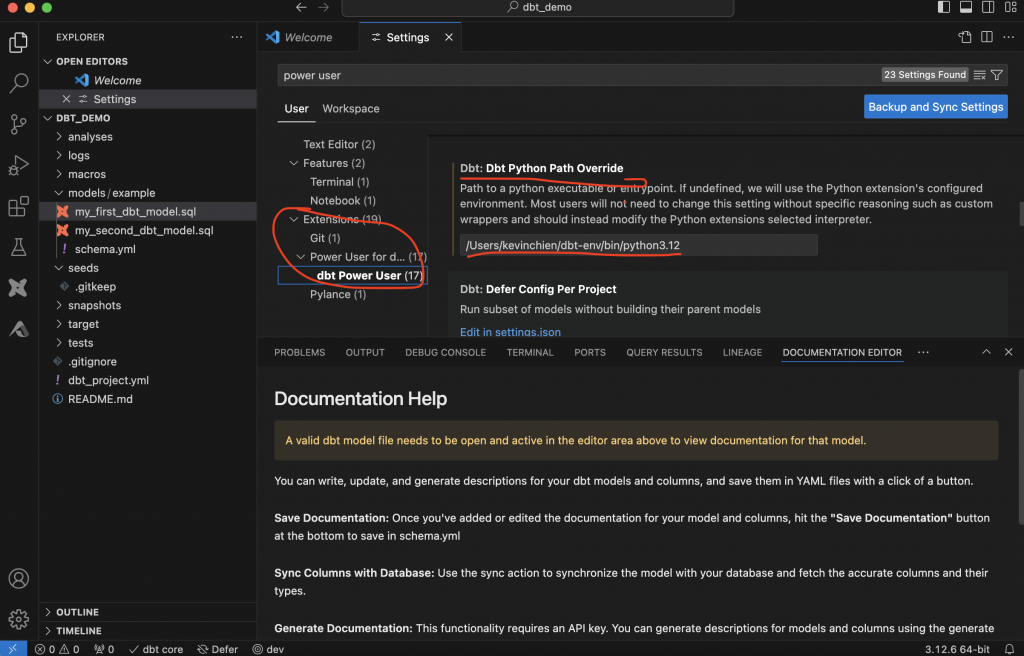
Task: Split the editor to the right
Action: [x=987, y=37]
